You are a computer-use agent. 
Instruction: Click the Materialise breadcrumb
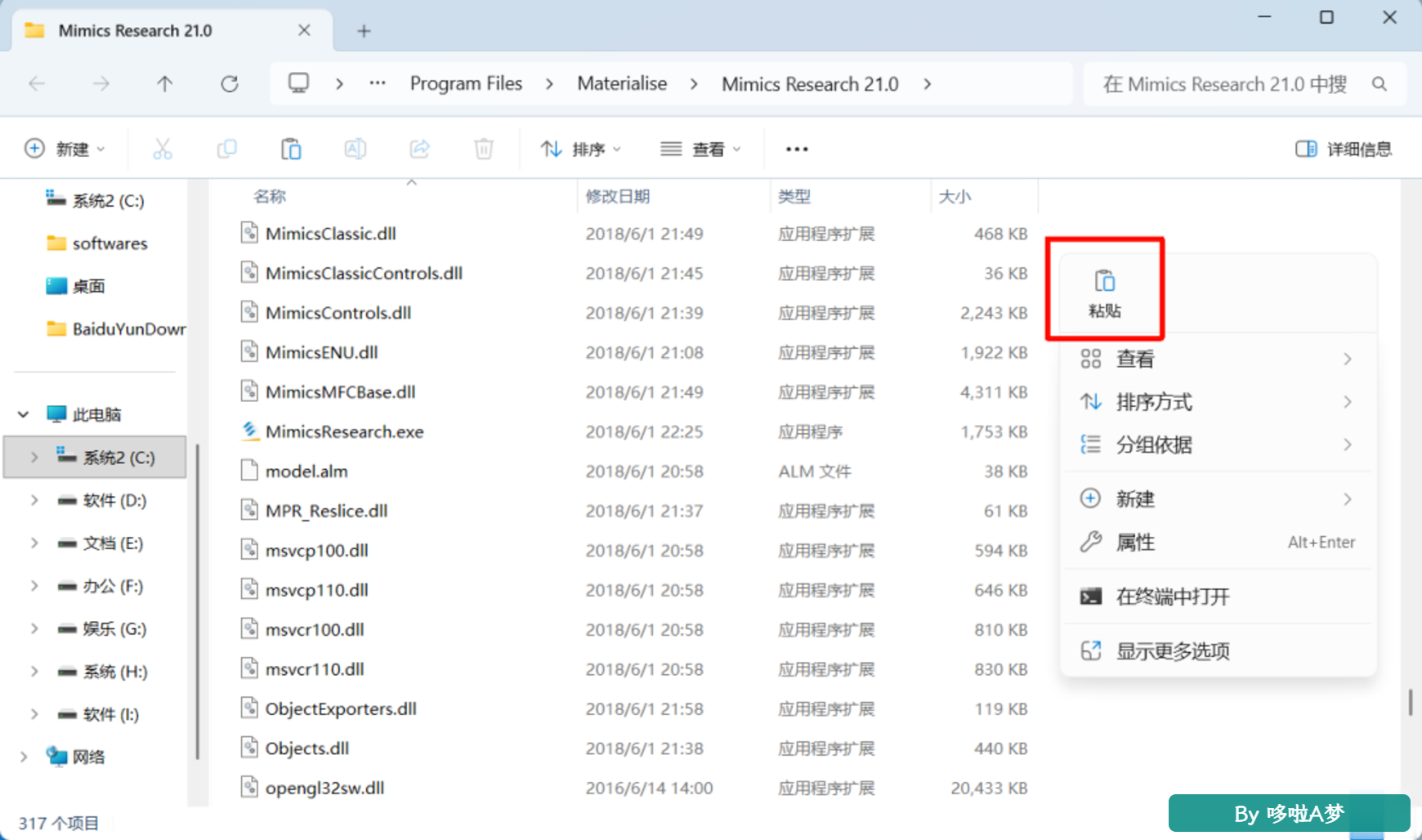tap(622, 83)
